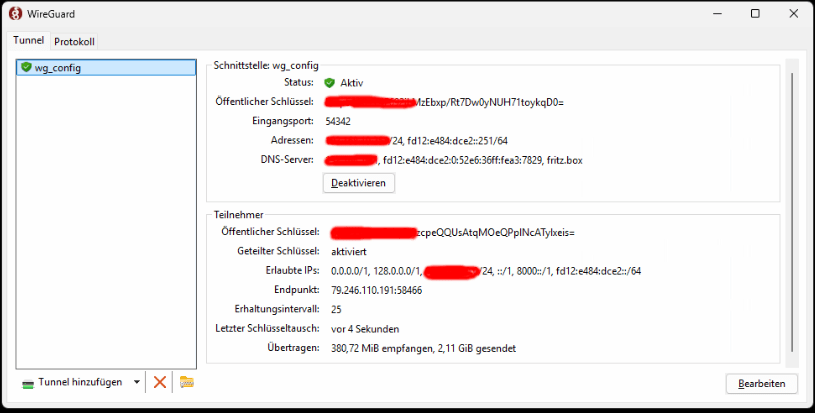815x413 pixels.
Task: Click the Bearbeiten button
Action: [761, 383]
